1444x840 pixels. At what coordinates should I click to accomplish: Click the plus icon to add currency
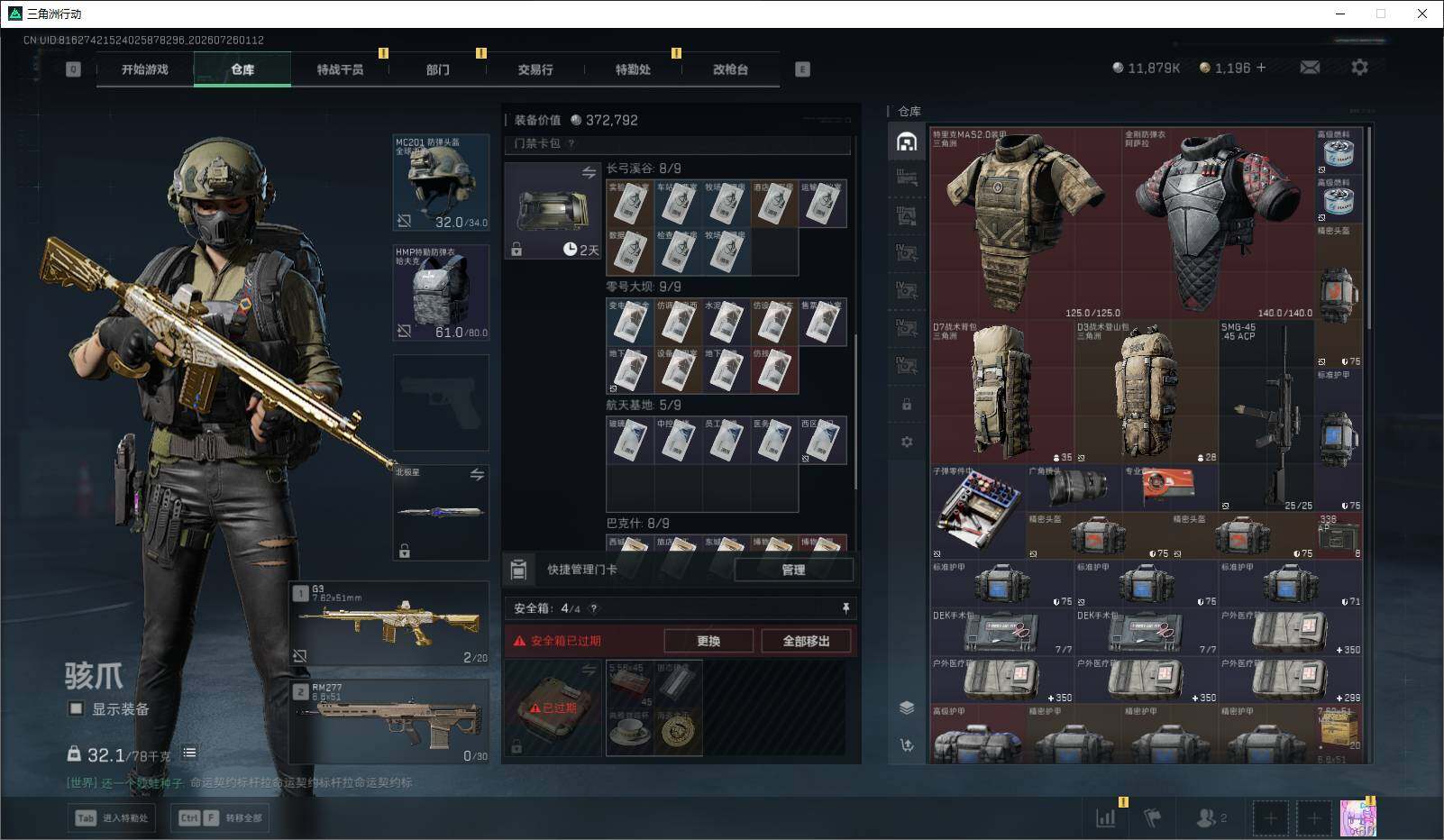tap(1261, 68)
